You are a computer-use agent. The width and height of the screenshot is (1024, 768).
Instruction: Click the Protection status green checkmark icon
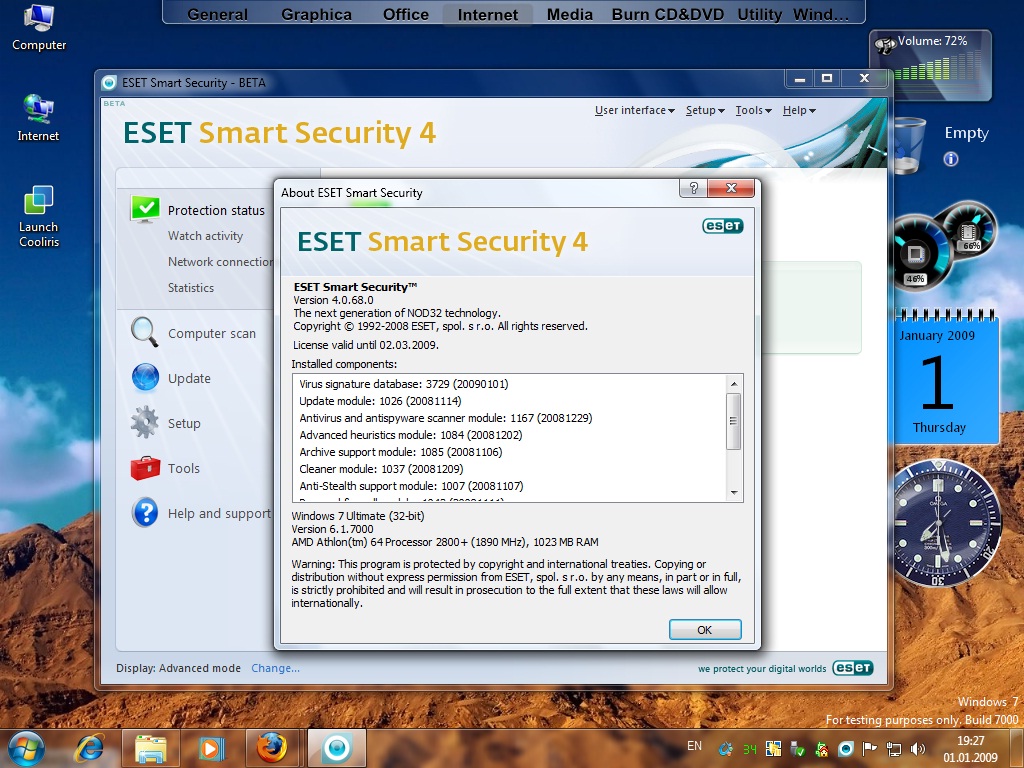pyautogui.click(x=145, y=209)
